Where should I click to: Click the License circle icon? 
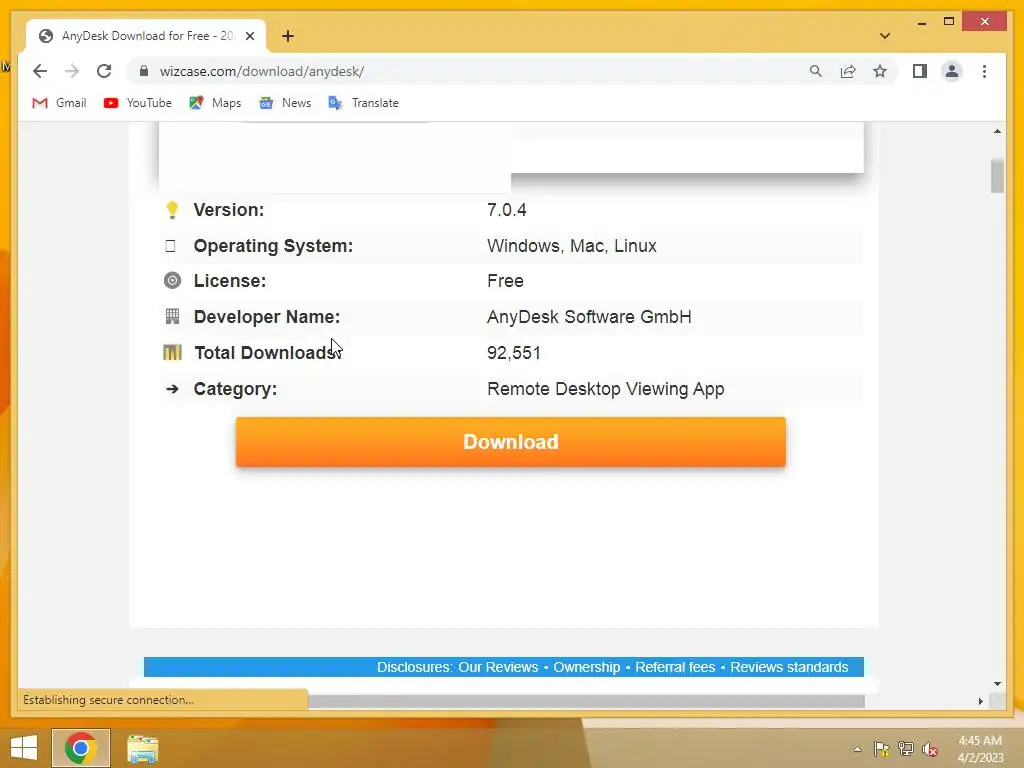172,281
